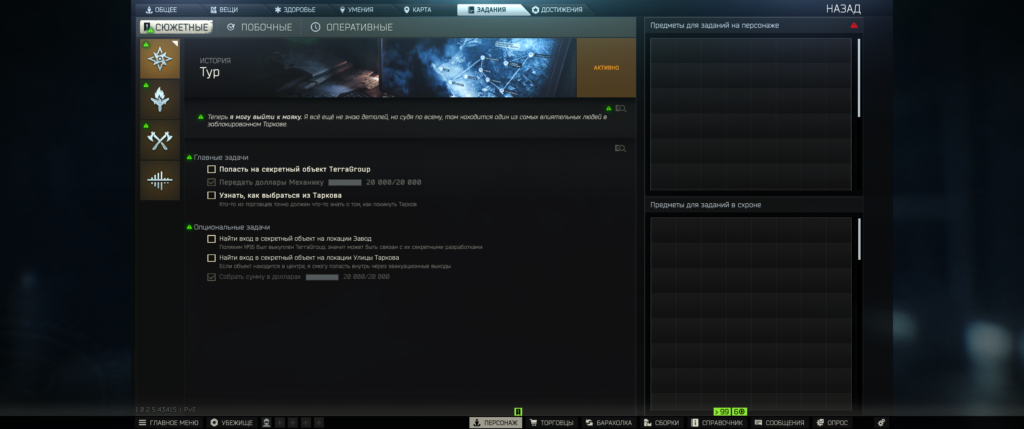Click the magnifier icon above Главные задачи
This screenshot has height=429, width=1024.
pyautogui.click(x=620, y=148)
